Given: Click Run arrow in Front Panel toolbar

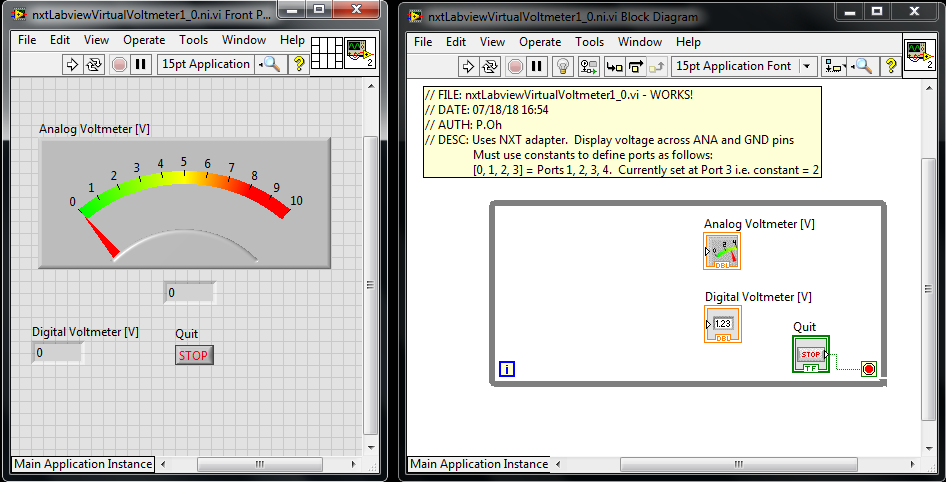Looking at the screenshot, I should coord(72,64).
